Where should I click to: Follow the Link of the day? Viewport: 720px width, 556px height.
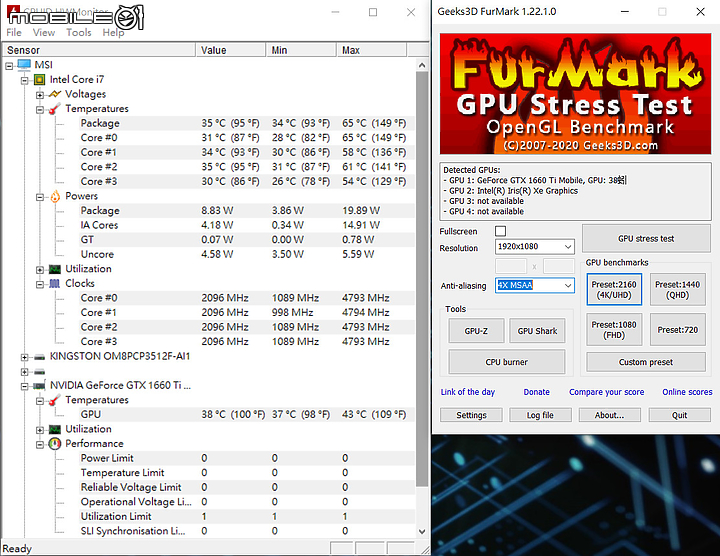pyautogui.click(x=468, y=392)
